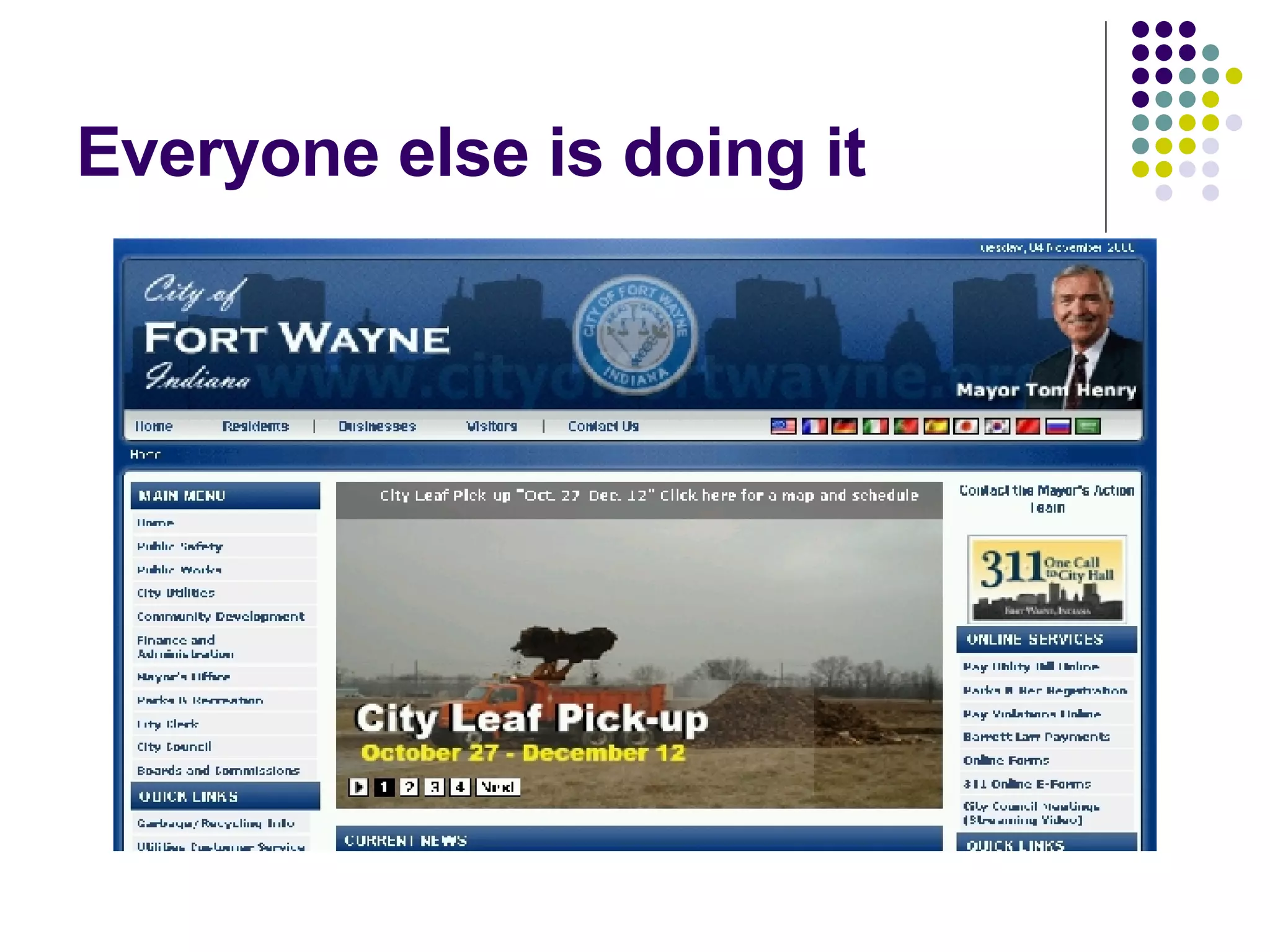Click the 311 One Call City Hall banner
The width and height of the screenshot is (1270, 952).
[x=1047, y=580]
